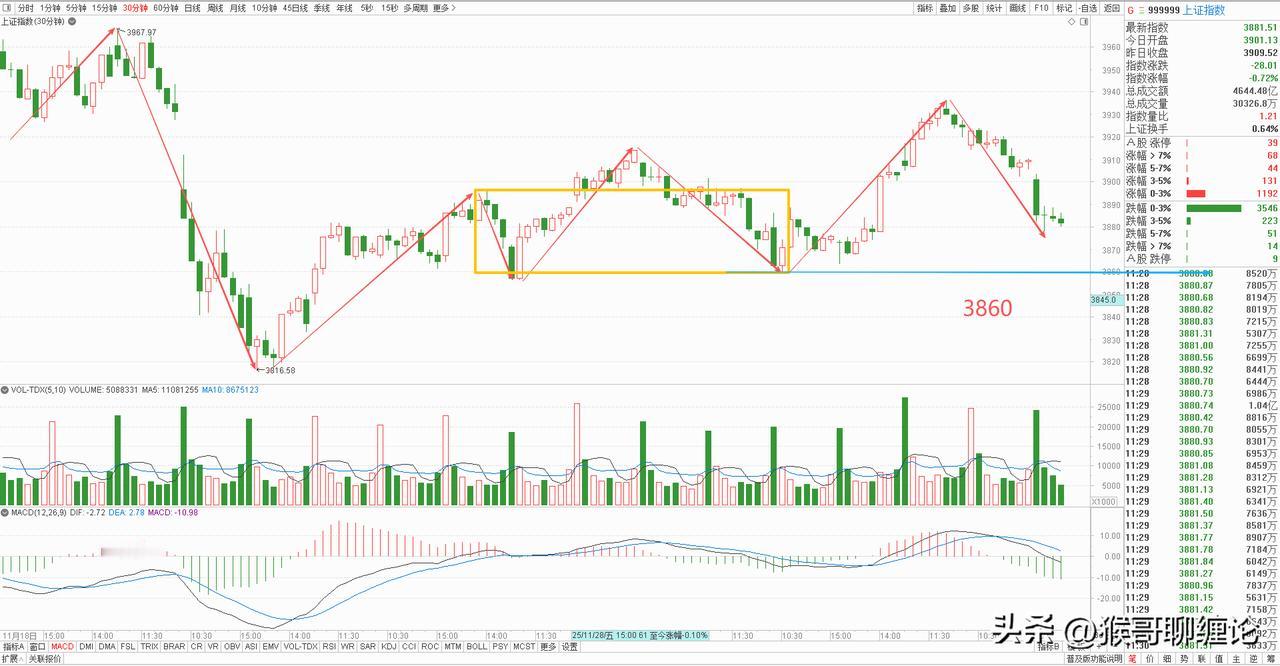This screenshot has height=666, width=1280.
Task: Click the panel layout icon left of 分时
Action: [7, 8]
